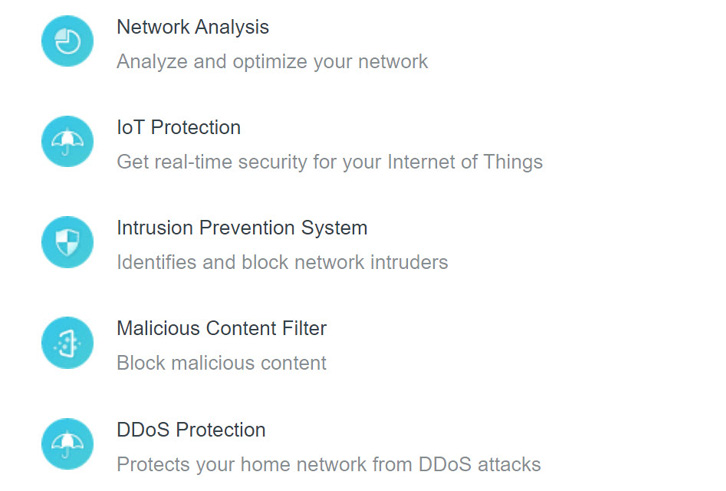Pick the Intrusion Prevention System feature entry
This screenshot has height=491, width=726.
pos(245,243)
